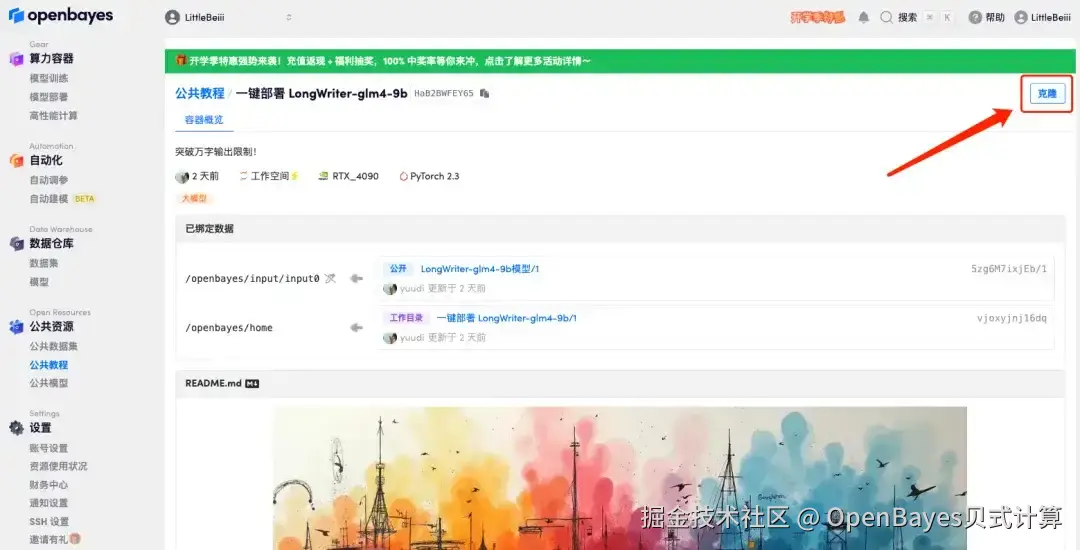
Task: Click the search magnifier icon
Action: click(886, 18)
